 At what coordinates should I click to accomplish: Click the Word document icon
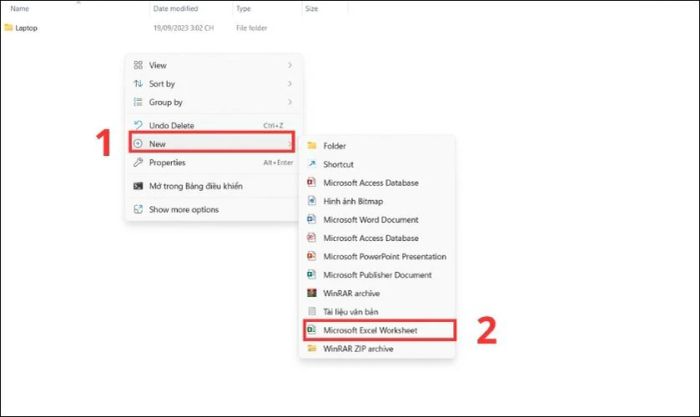[x=312, y=219]
